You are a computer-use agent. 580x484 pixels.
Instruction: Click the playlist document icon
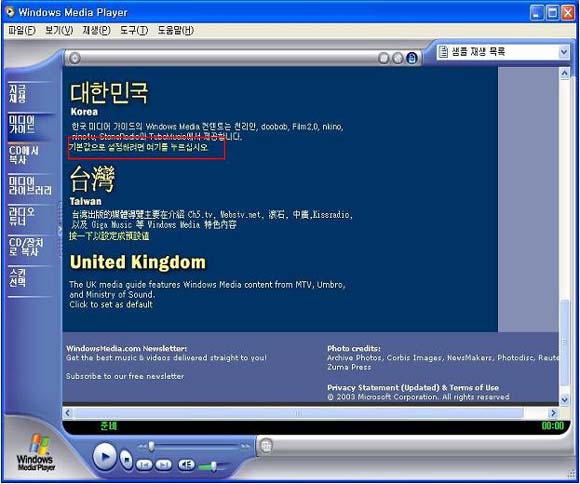[x=442, y=52]
